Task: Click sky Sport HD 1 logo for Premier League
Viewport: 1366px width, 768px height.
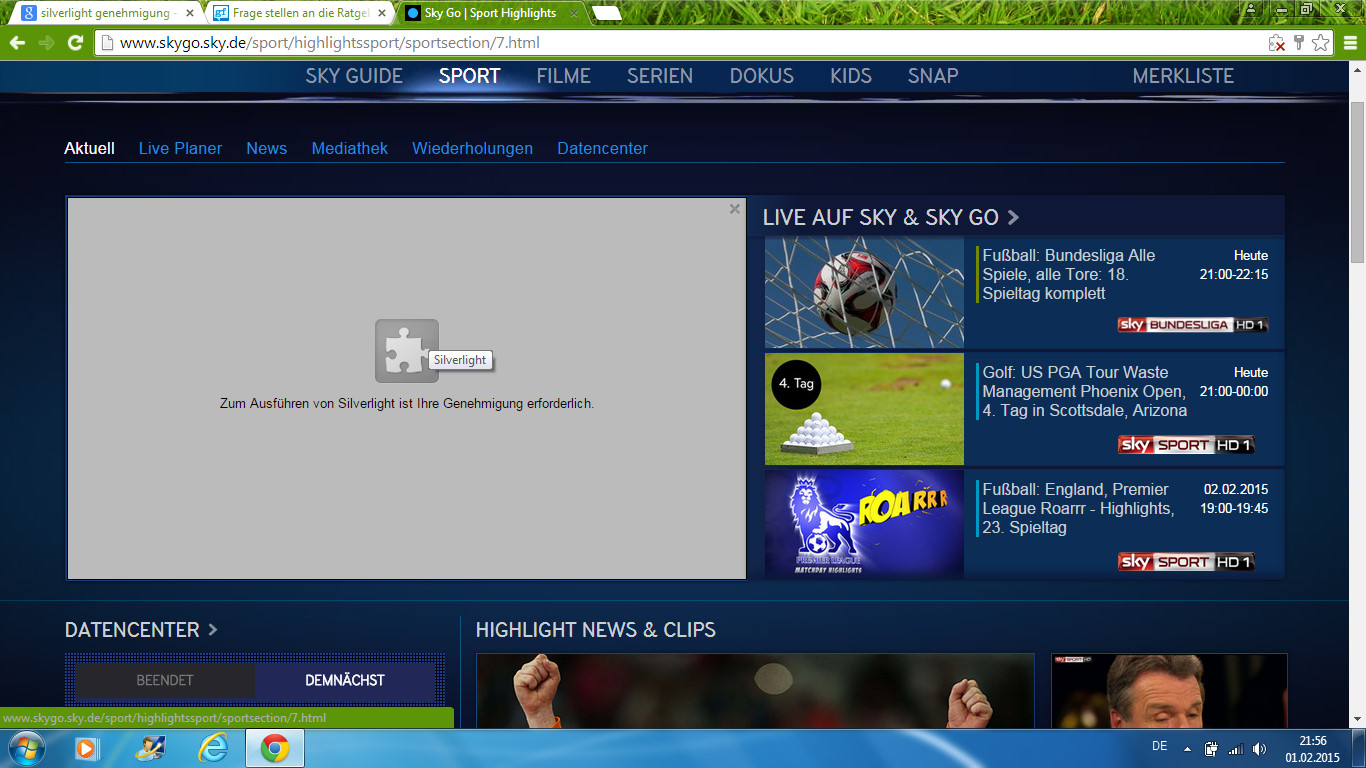Action: [x=1186, y=562]
